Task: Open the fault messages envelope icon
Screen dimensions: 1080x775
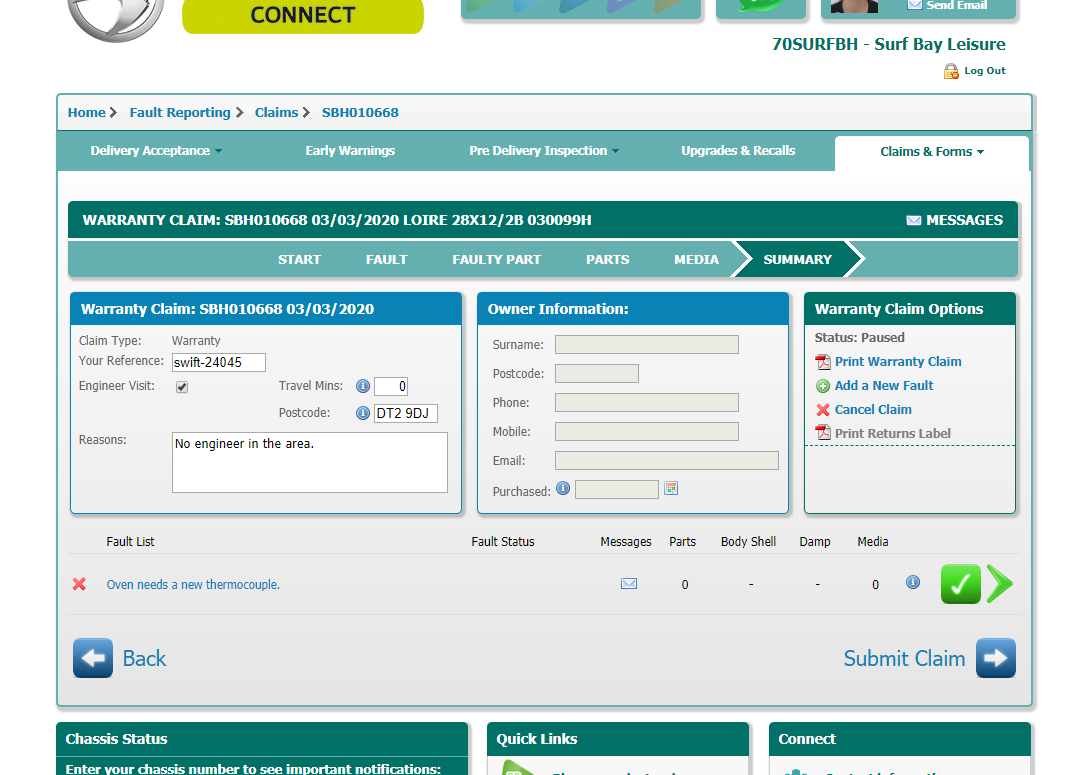Action: [629, 583]
